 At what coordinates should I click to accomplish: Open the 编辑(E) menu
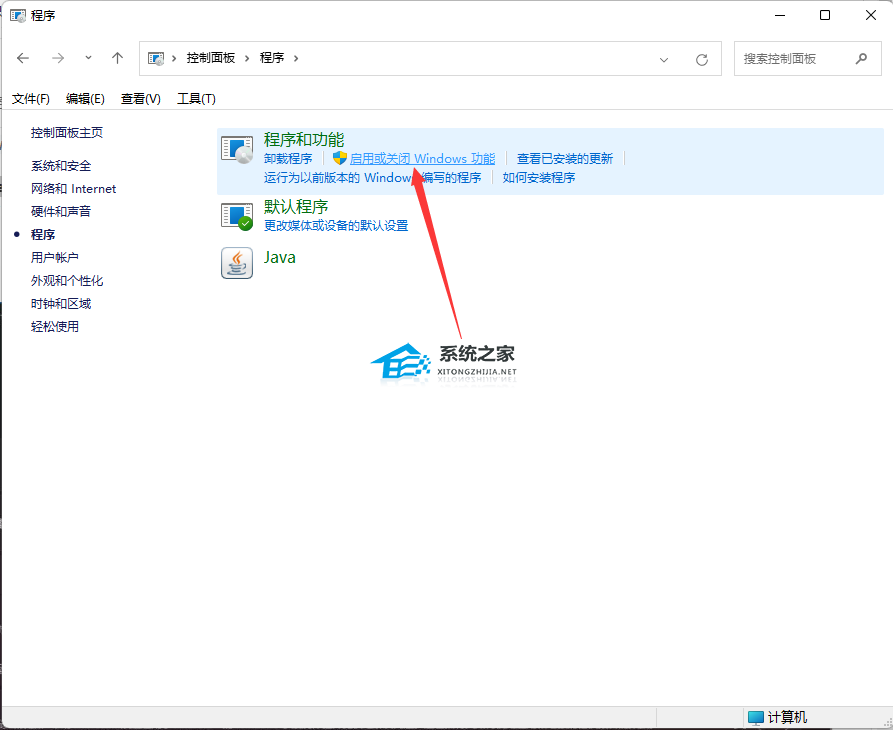point(85,99)
